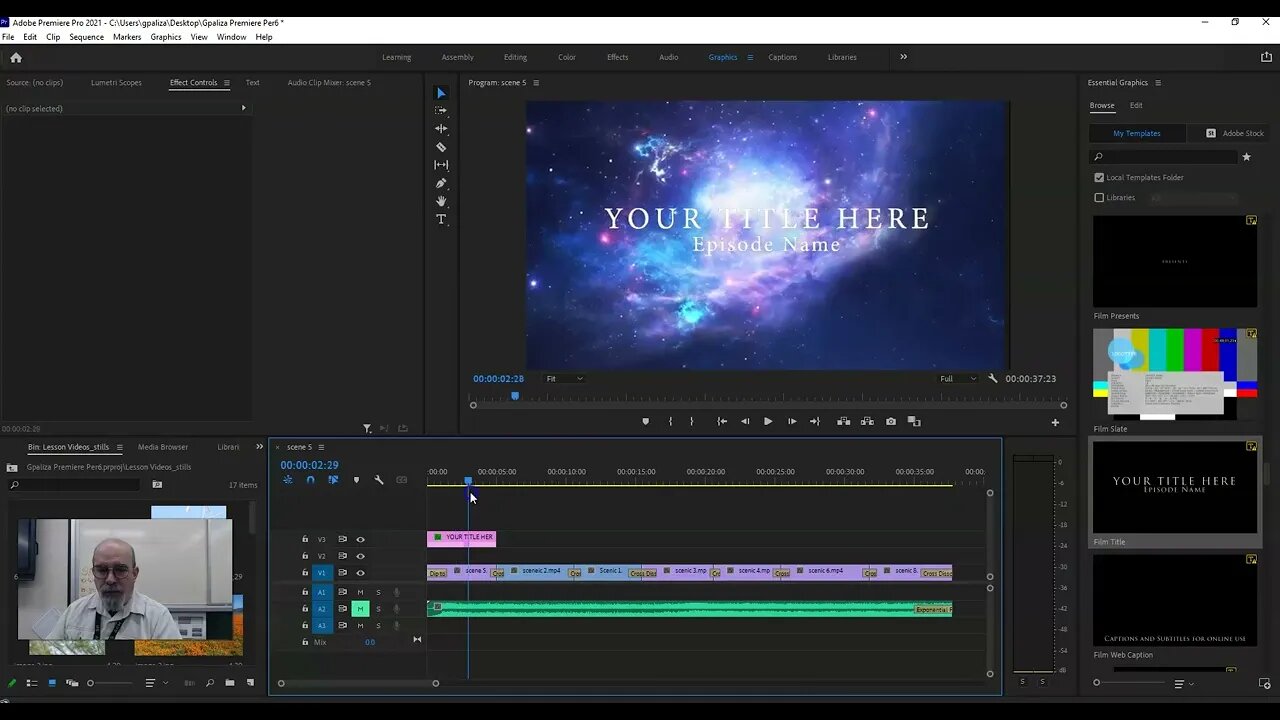
Task: Open Program monitor settings wrench
Action: (x=993, y=379)
